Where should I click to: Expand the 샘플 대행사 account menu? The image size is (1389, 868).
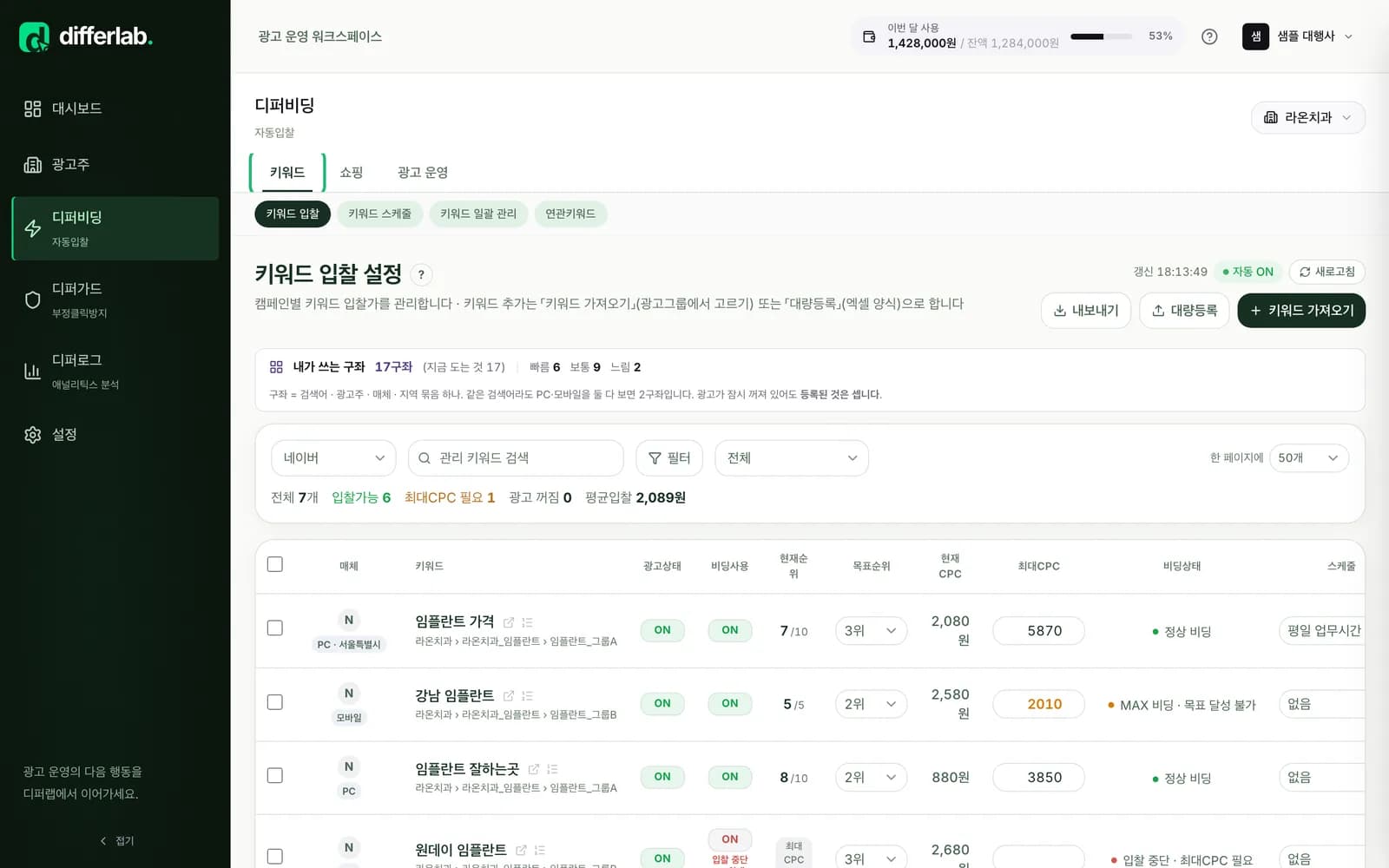[1298, 36]
